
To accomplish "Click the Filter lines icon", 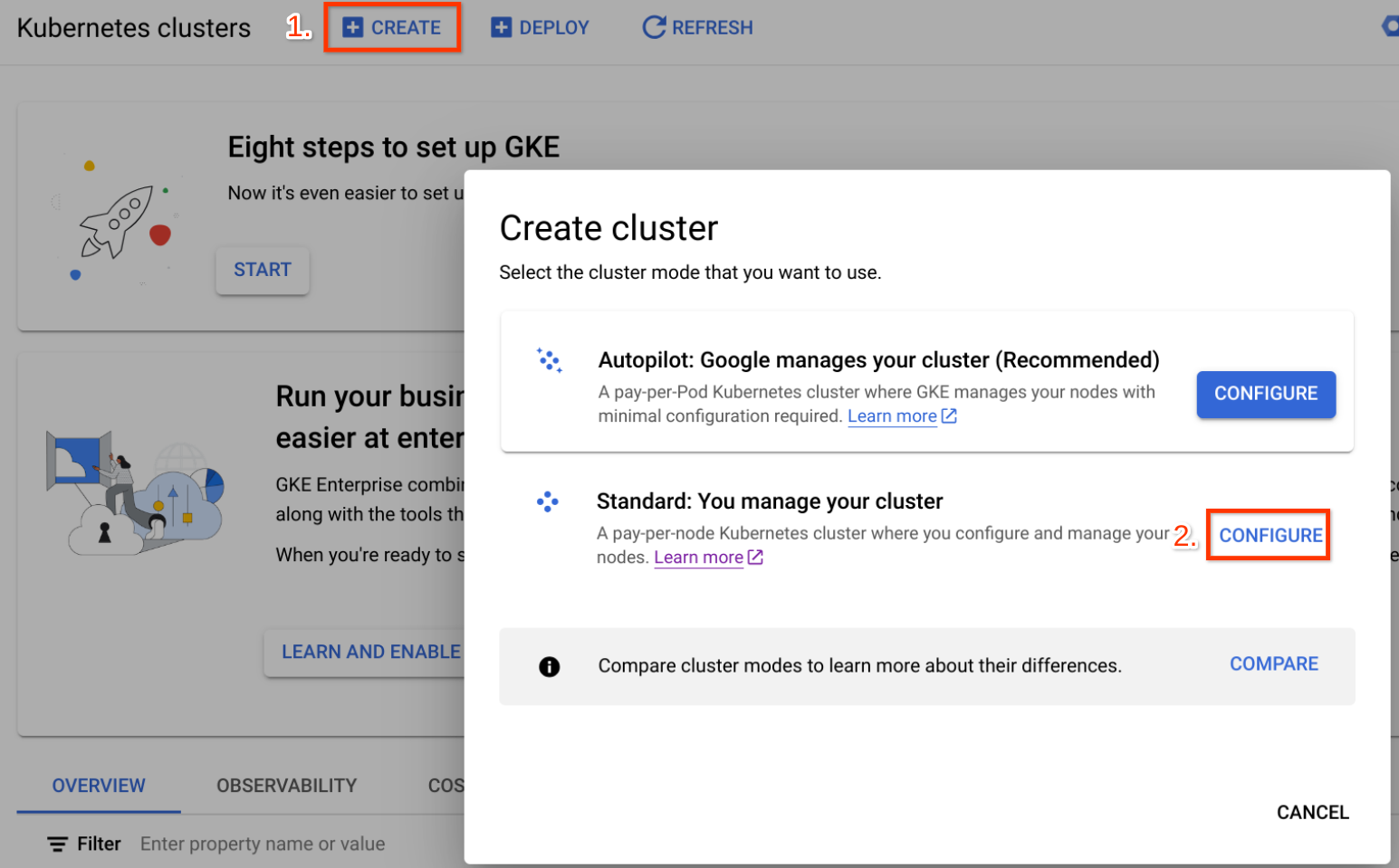I will tap(58, 844).
